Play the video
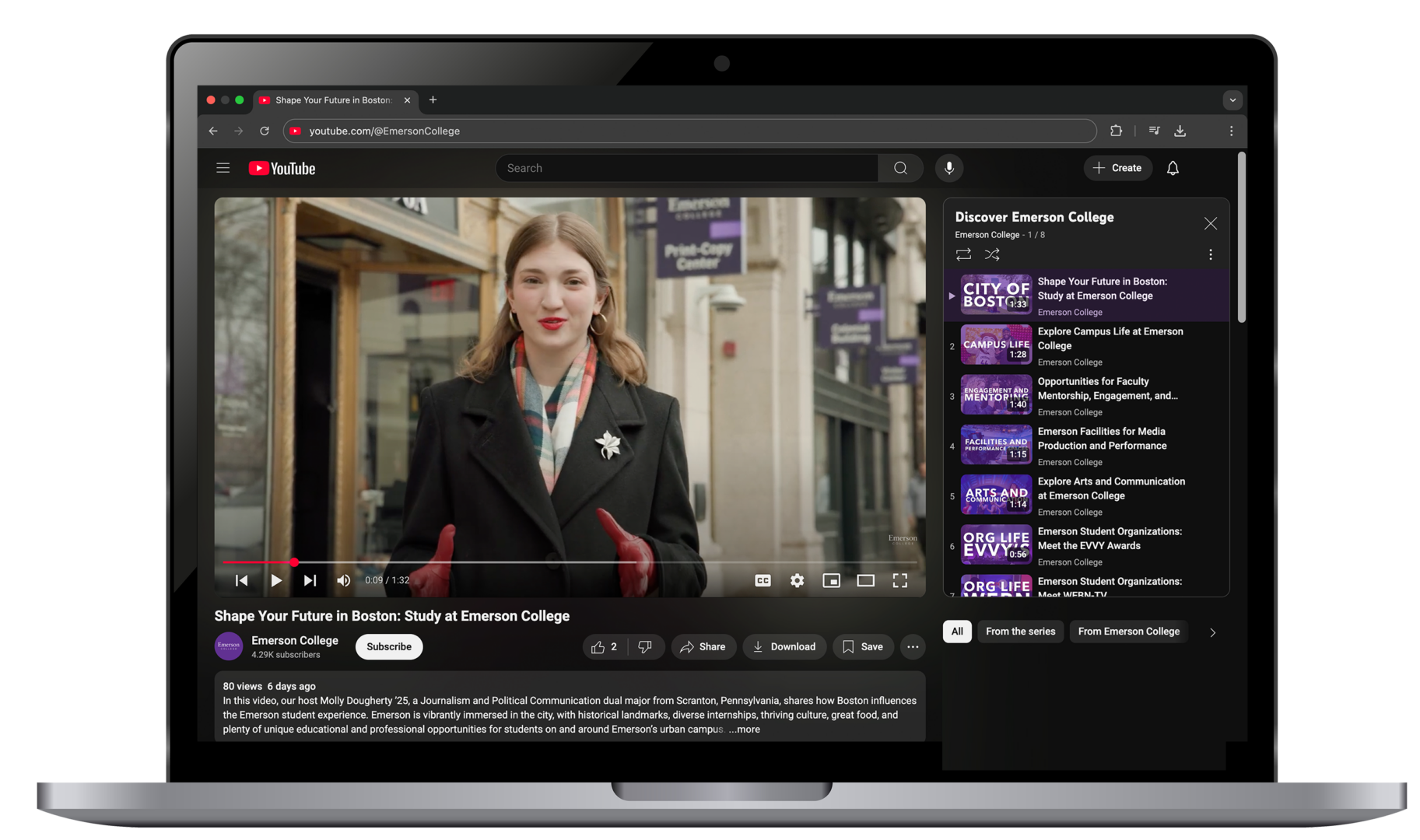The image size is (1420, 840). point(276,580)
